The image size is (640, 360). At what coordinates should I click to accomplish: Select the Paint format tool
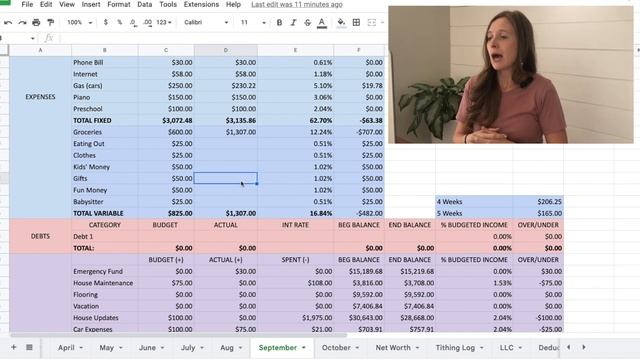51,22
